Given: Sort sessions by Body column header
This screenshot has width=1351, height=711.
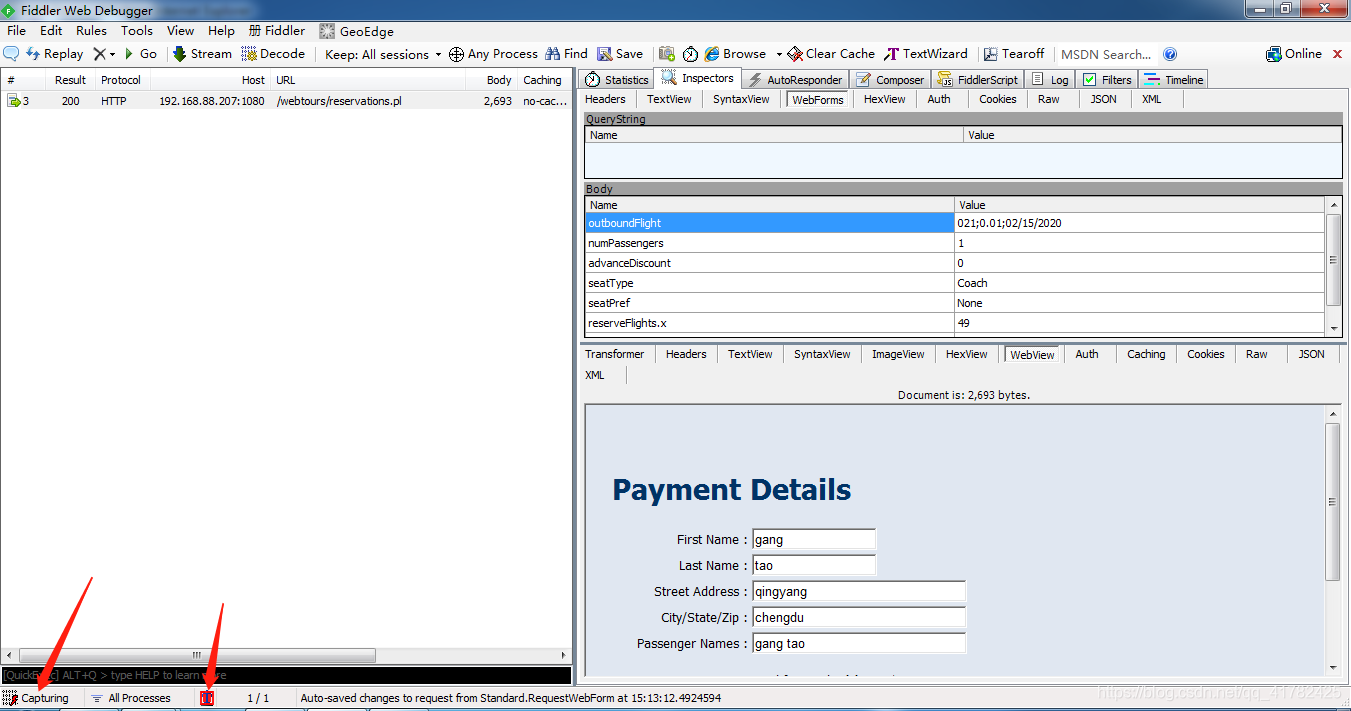Looking at the screenshot, I should 493,80.
